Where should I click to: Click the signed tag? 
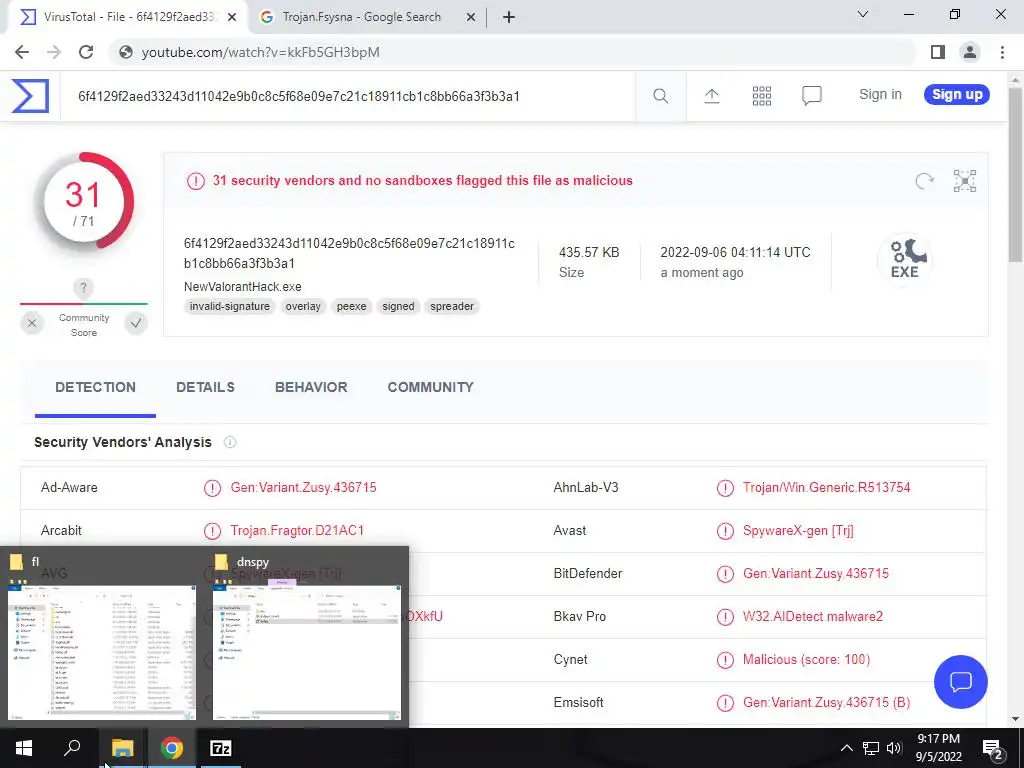coord(398,306)
